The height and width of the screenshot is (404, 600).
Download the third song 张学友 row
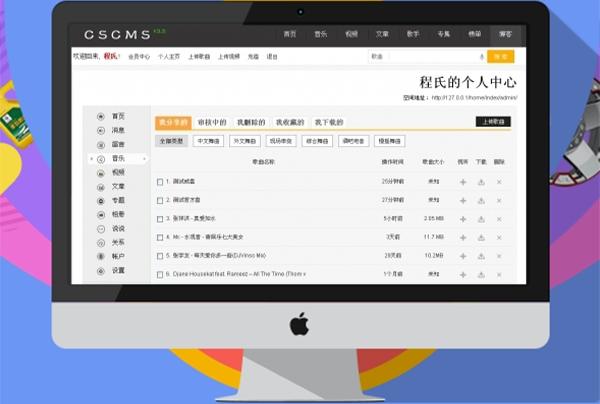coord(481,219)
